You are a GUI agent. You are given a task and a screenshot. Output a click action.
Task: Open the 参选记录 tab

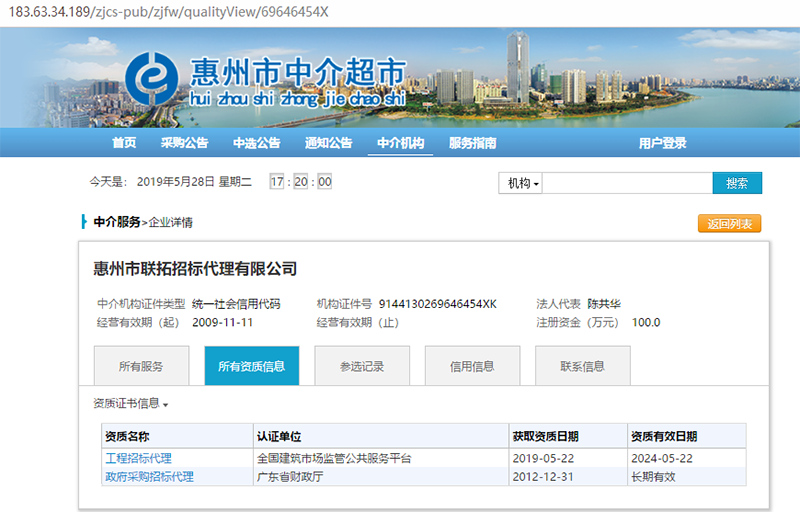[361, 366]
